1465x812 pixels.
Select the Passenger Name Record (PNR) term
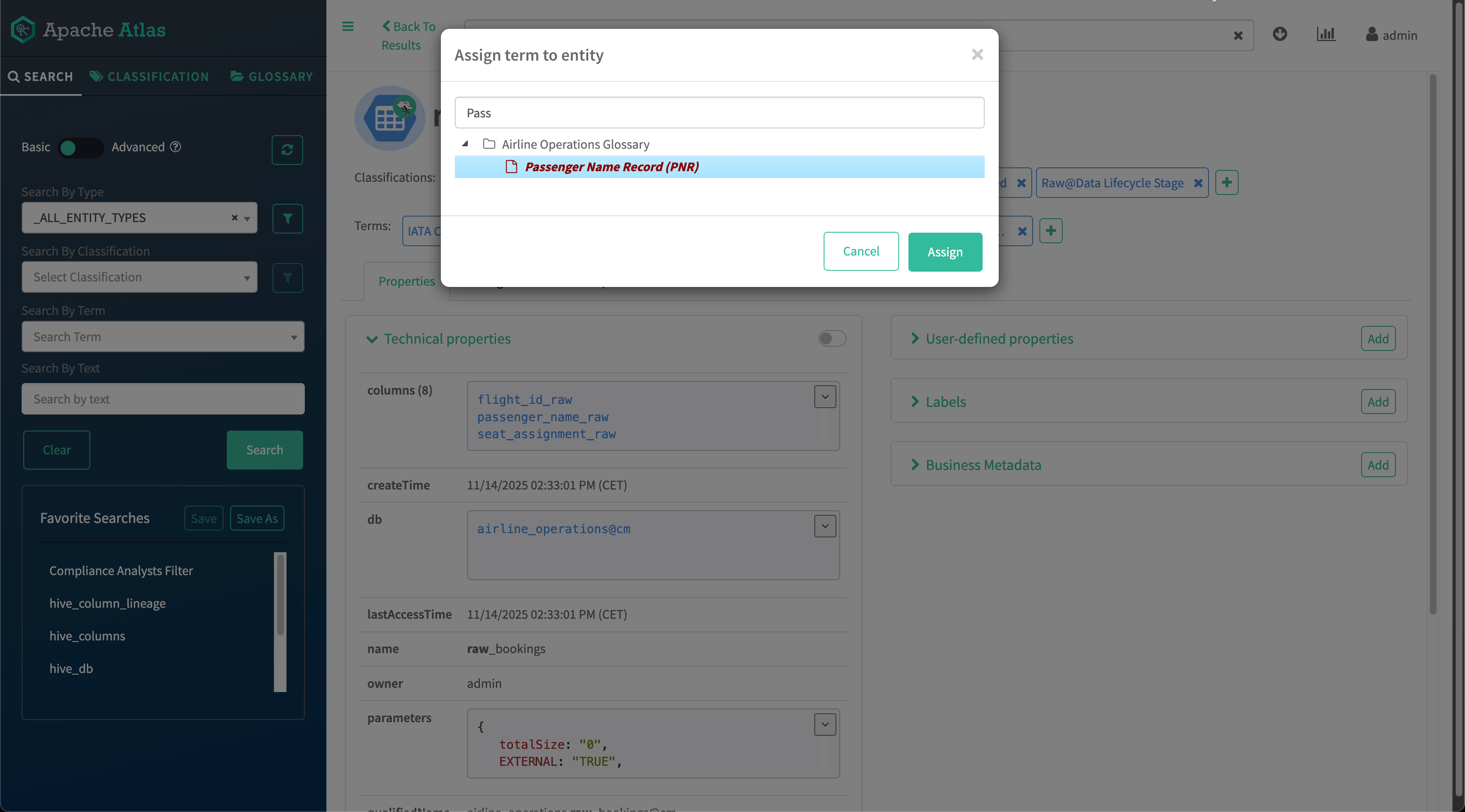tap(611, 167)
